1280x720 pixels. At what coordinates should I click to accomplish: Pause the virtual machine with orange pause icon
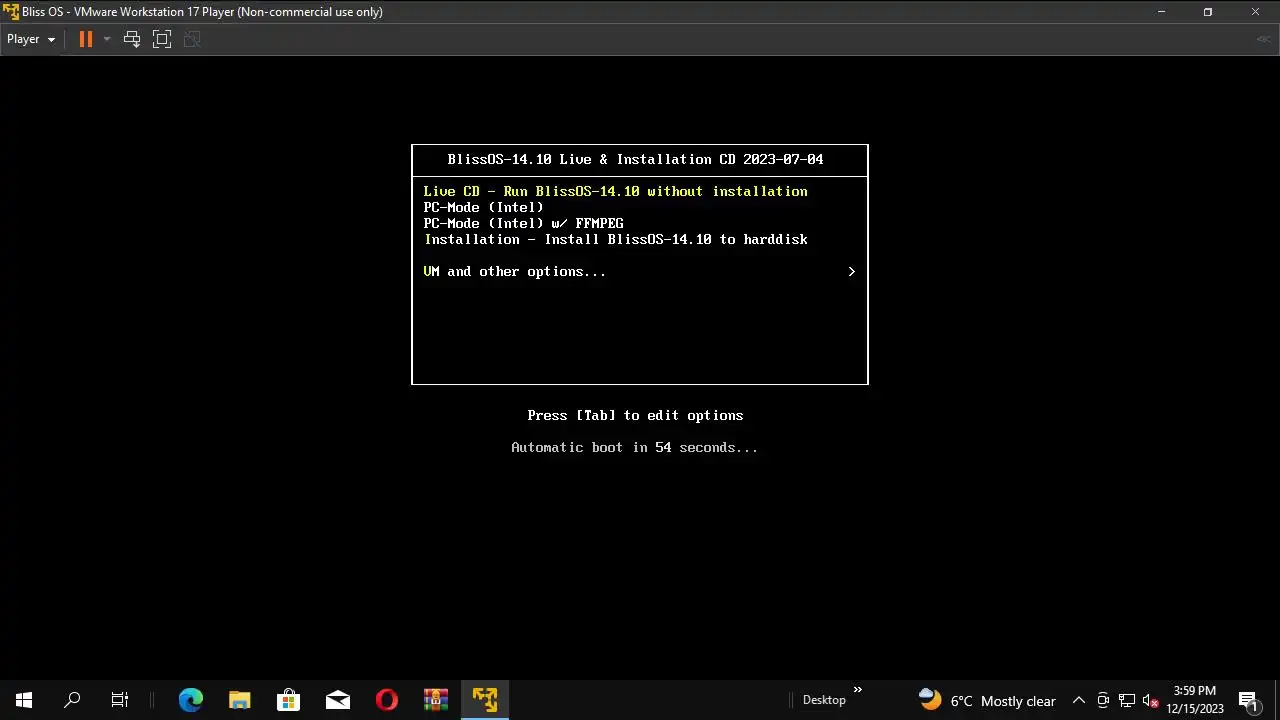(85, 39)
